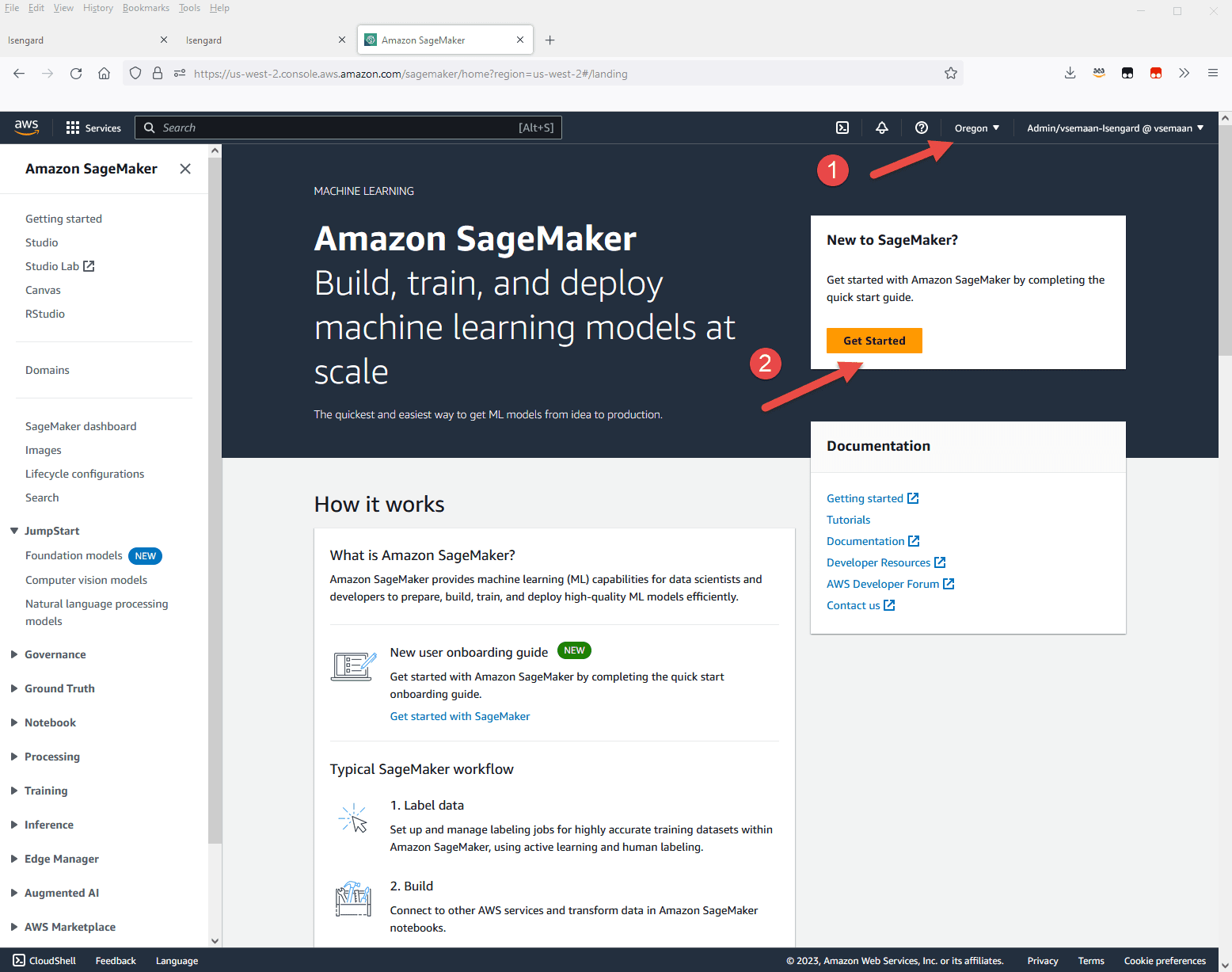Viewport: 1232px width, 972px height.
Task: Open Studio Lab external link
Action: point(59,266)
